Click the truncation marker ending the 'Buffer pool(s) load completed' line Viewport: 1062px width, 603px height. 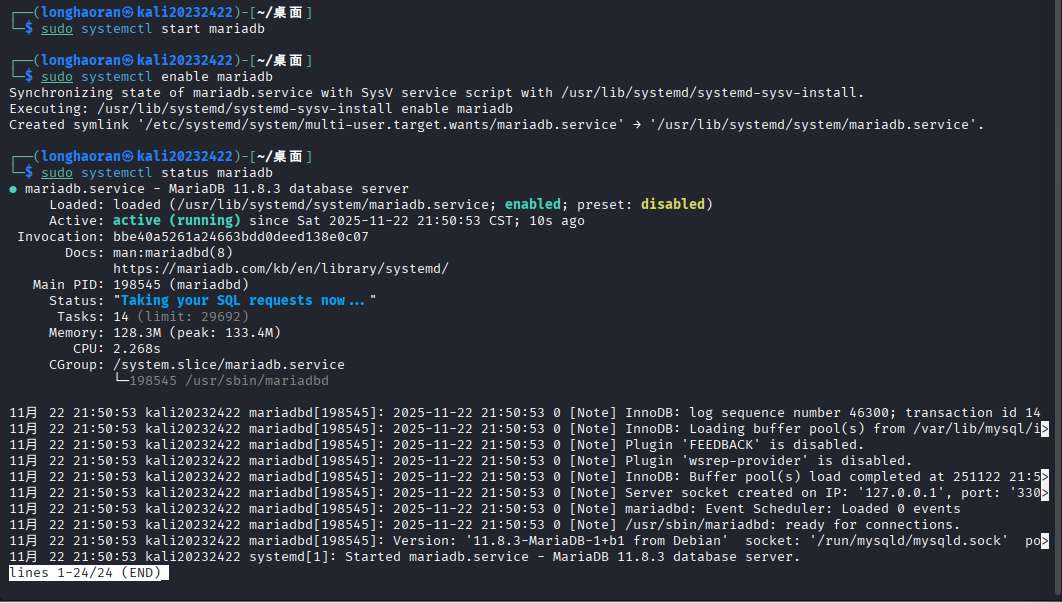point(1045,476)
